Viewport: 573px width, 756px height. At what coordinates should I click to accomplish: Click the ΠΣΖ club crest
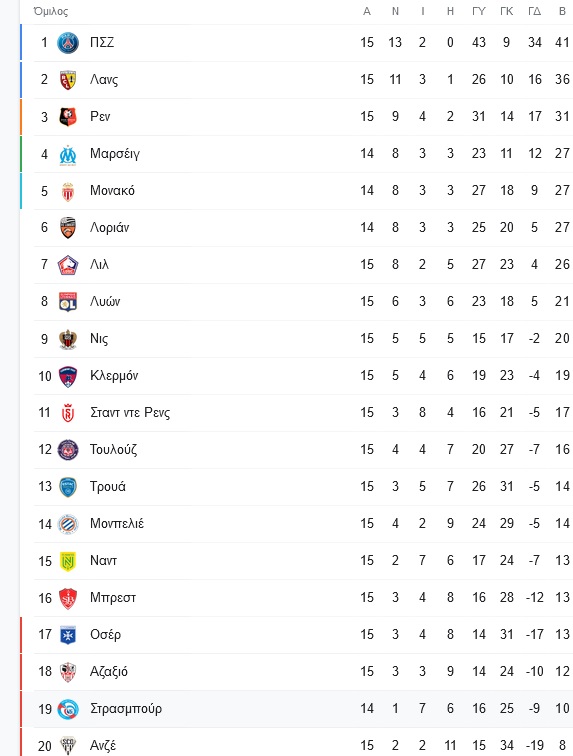(x=68, y=43)
